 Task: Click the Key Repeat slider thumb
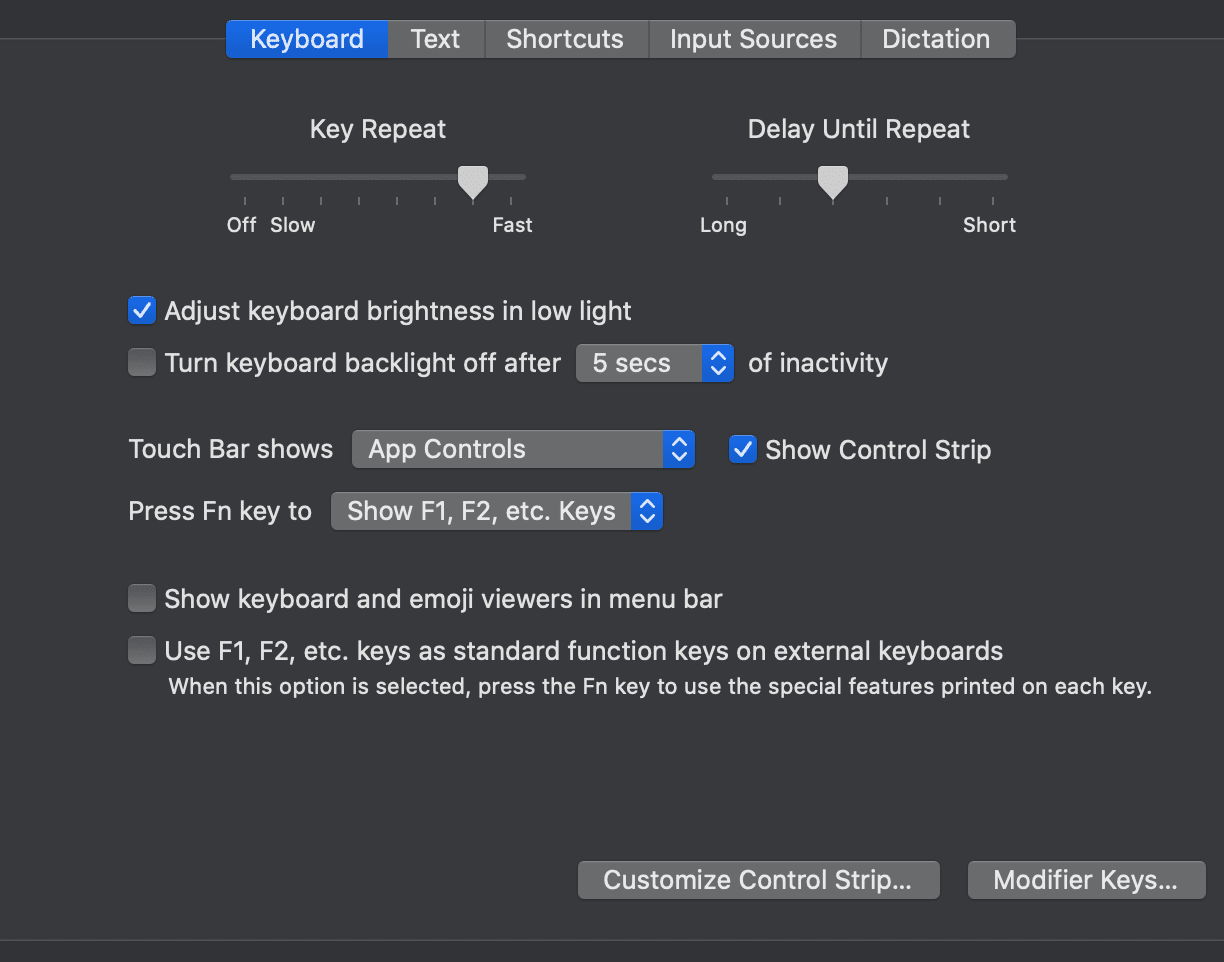[473, 181]
